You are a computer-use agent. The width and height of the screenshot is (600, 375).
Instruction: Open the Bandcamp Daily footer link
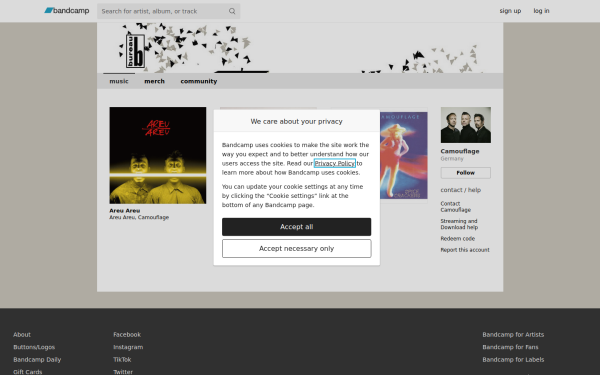click(x=37, y=360)
